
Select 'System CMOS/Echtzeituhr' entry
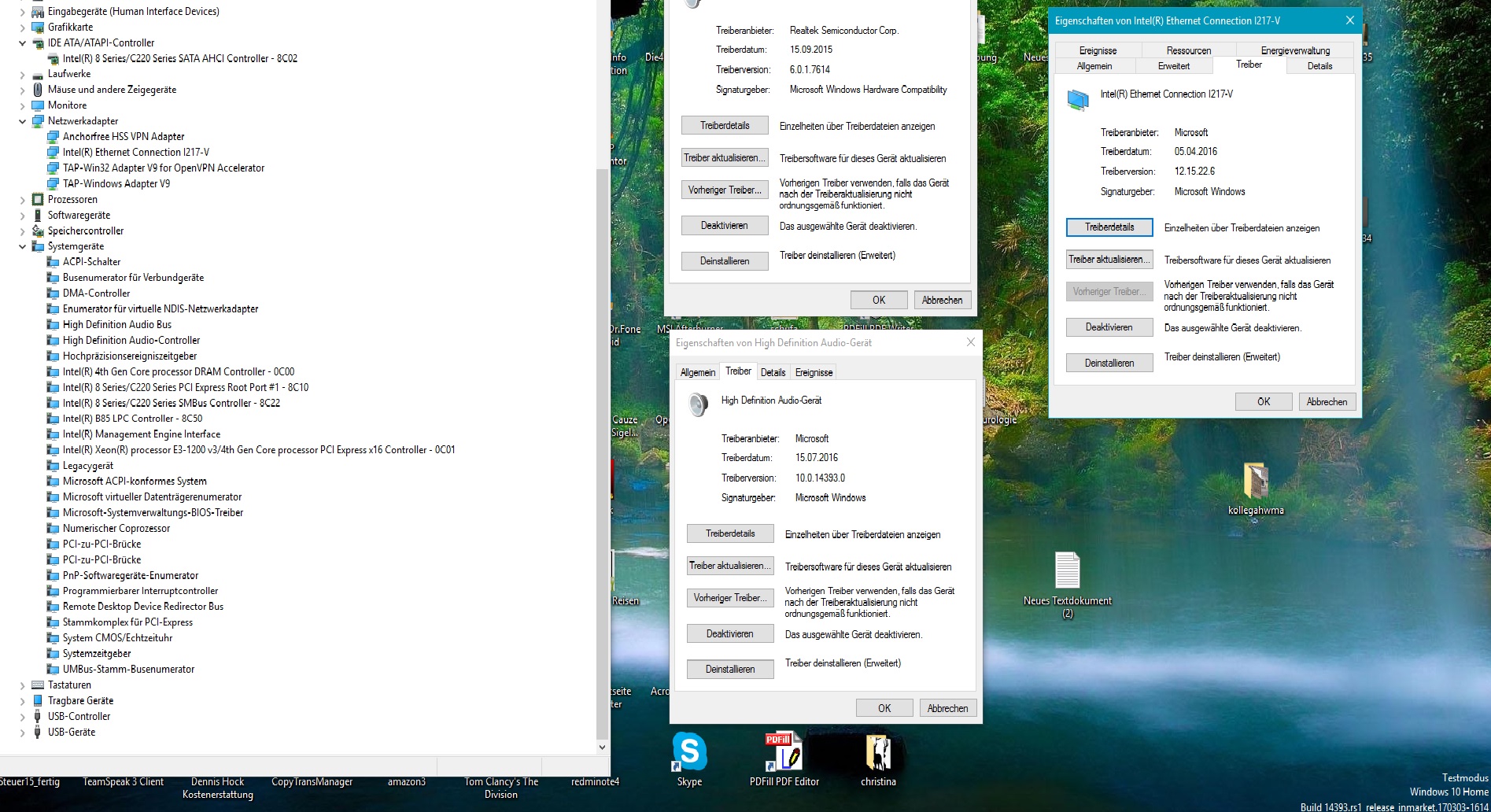(x=117, y=638)
